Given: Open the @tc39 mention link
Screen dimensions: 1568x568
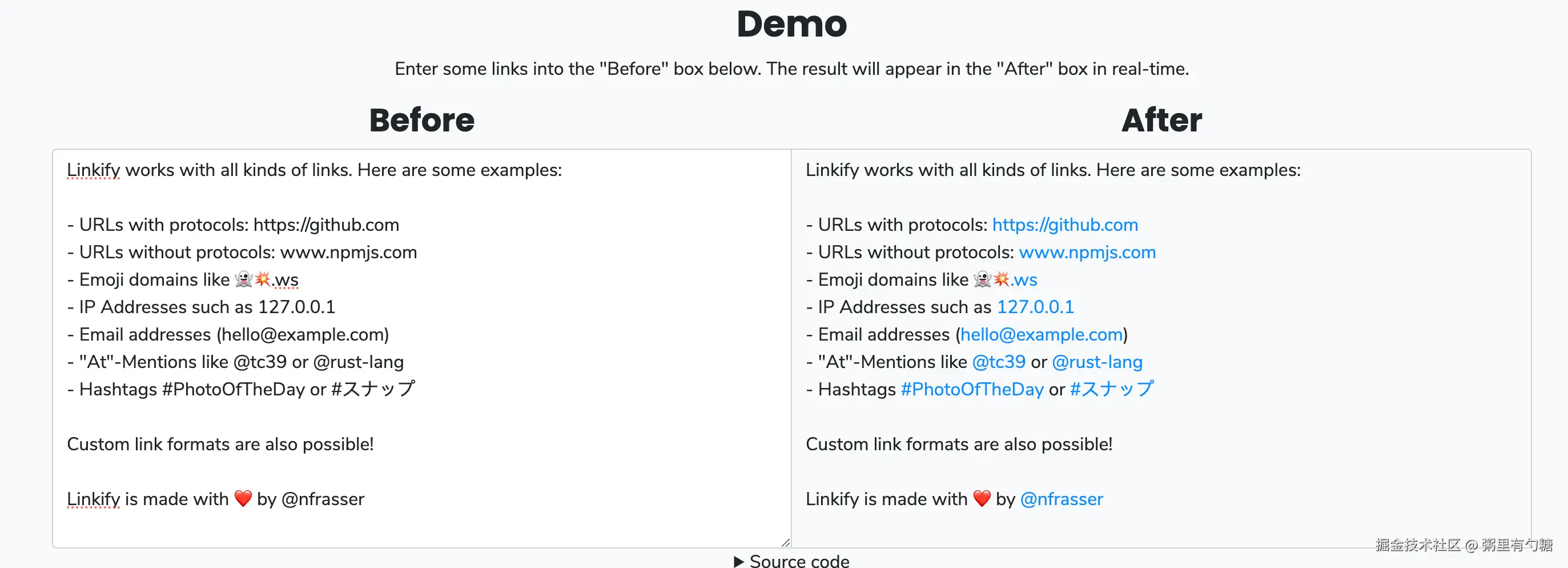Looking at the screenshot, I should pyautogui.click(x=998, y=362).
